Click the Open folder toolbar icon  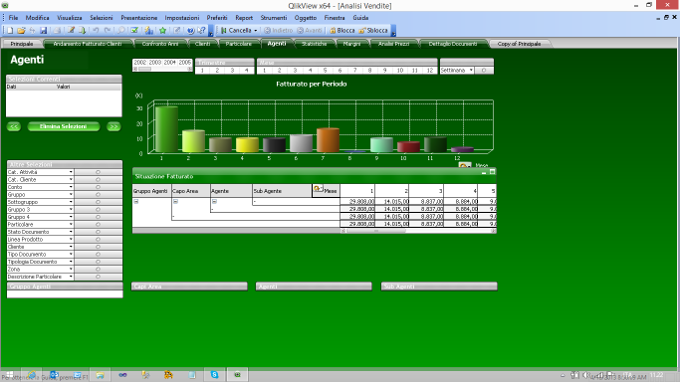pyautogui.click(x=21, y=30)
